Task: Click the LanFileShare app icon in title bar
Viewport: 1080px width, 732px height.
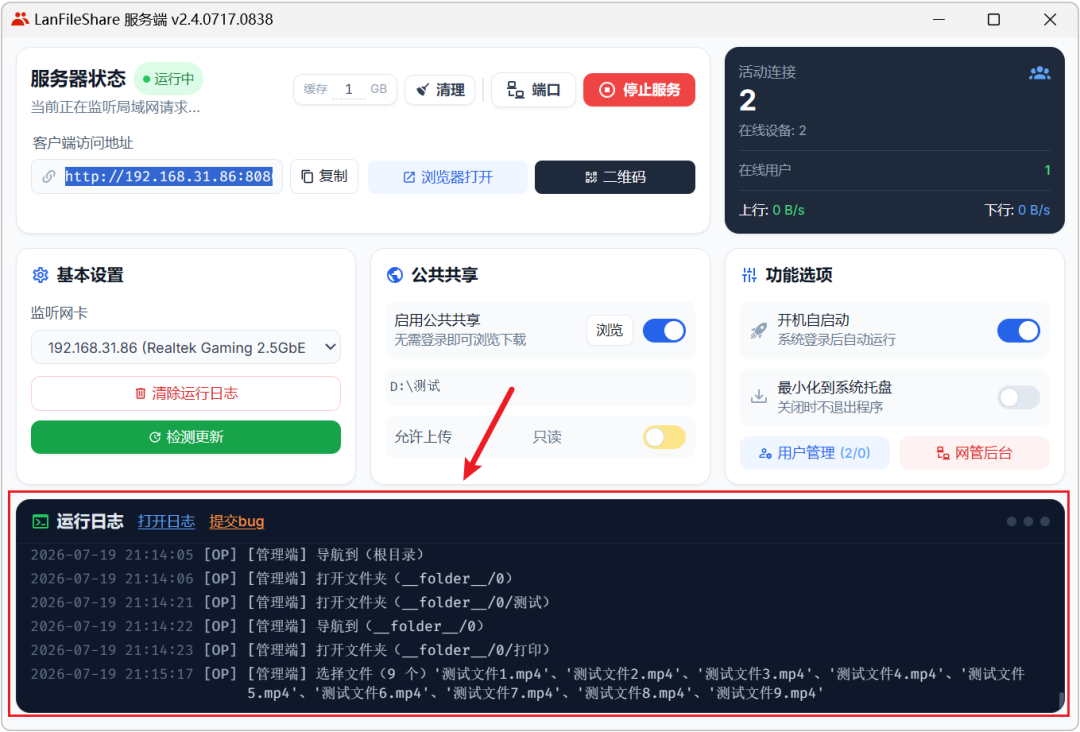Action: (x=20, y=19)
